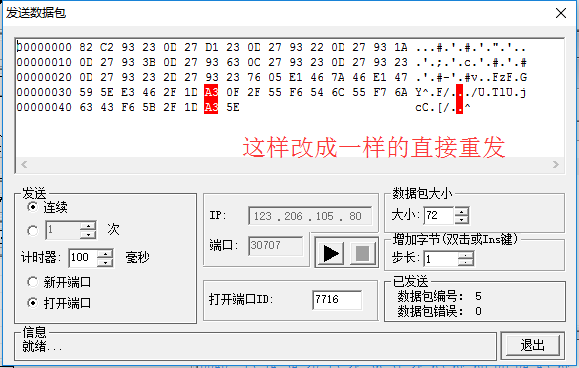579x368 pixels.
Task: Click the send count field showing 1
Action: click(63, 230)
